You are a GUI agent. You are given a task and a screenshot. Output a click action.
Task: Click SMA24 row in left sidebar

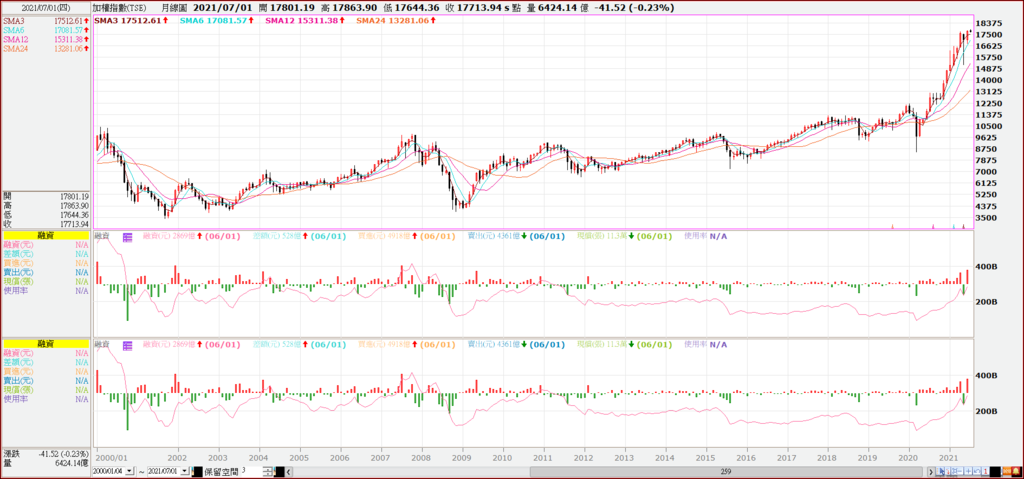[x=46, y=49]
